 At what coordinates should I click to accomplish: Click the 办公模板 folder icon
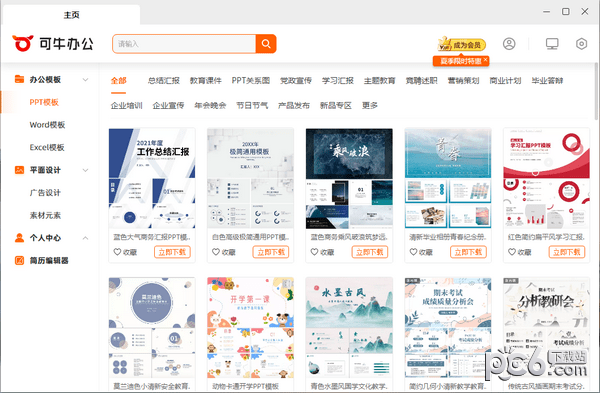pyautogui.click(x=19, y=79)
